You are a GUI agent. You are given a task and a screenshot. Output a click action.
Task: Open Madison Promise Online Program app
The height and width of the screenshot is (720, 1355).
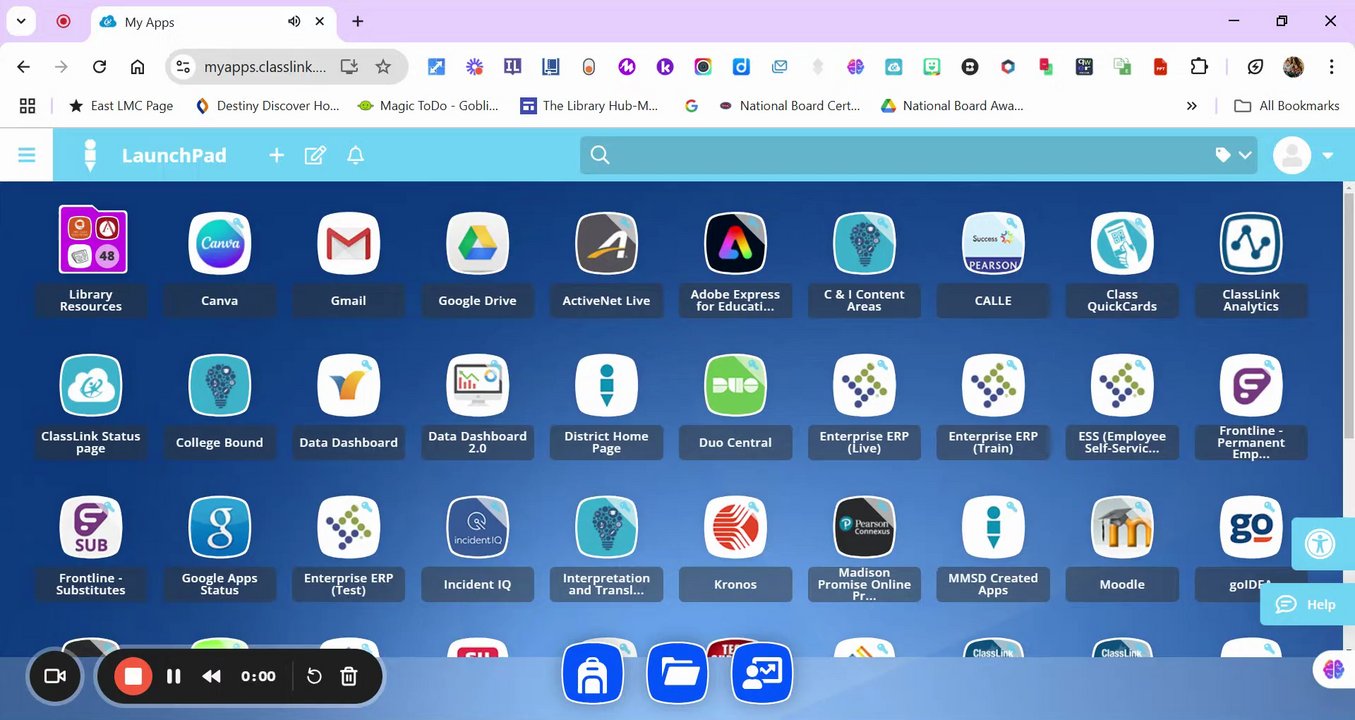[865, 527]
